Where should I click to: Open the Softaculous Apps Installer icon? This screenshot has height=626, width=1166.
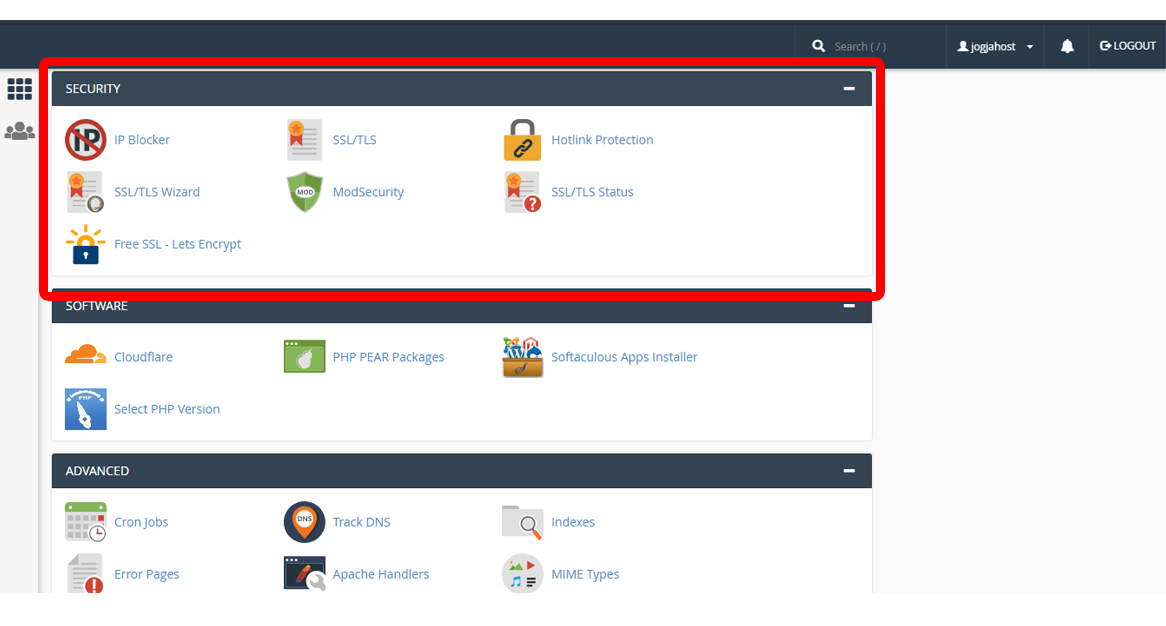coord(522,357)
